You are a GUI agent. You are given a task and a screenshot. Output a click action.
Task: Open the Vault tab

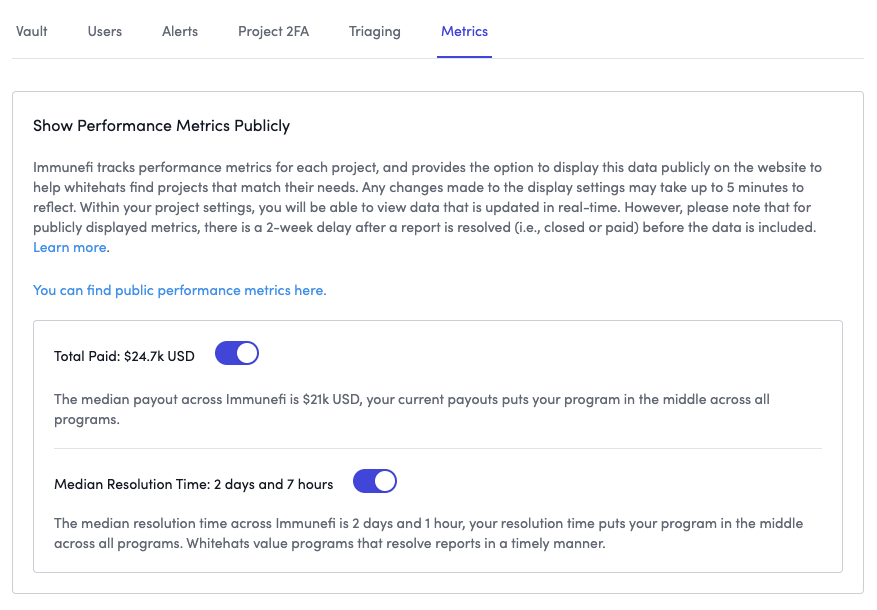[x=32, y=31]
